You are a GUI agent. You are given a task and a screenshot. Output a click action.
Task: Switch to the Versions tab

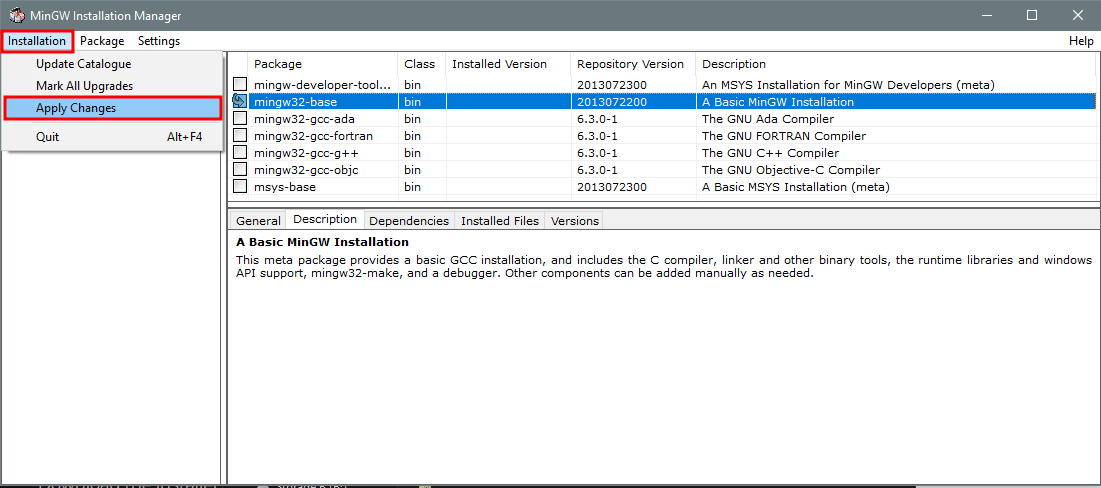[574, 220]
